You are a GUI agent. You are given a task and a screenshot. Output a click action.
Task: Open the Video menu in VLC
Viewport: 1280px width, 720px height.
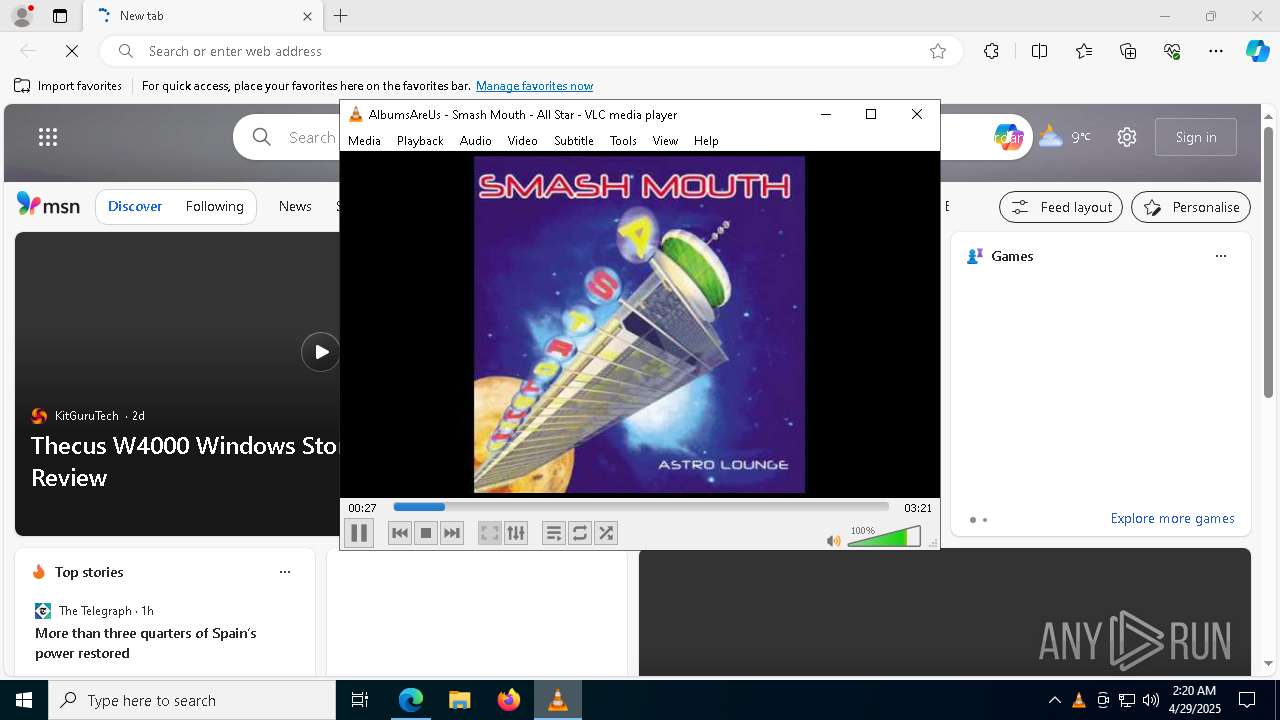(x=522, y=141)
